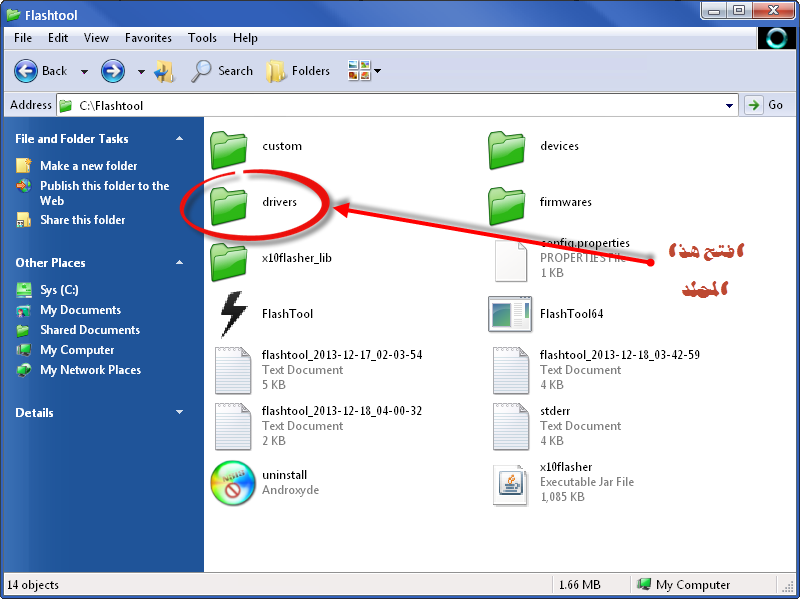Image resolution: width=800 pixels, height=599 pixels.
Task: Click the Flashtool title bar folder icon
Action: (13, 15)
